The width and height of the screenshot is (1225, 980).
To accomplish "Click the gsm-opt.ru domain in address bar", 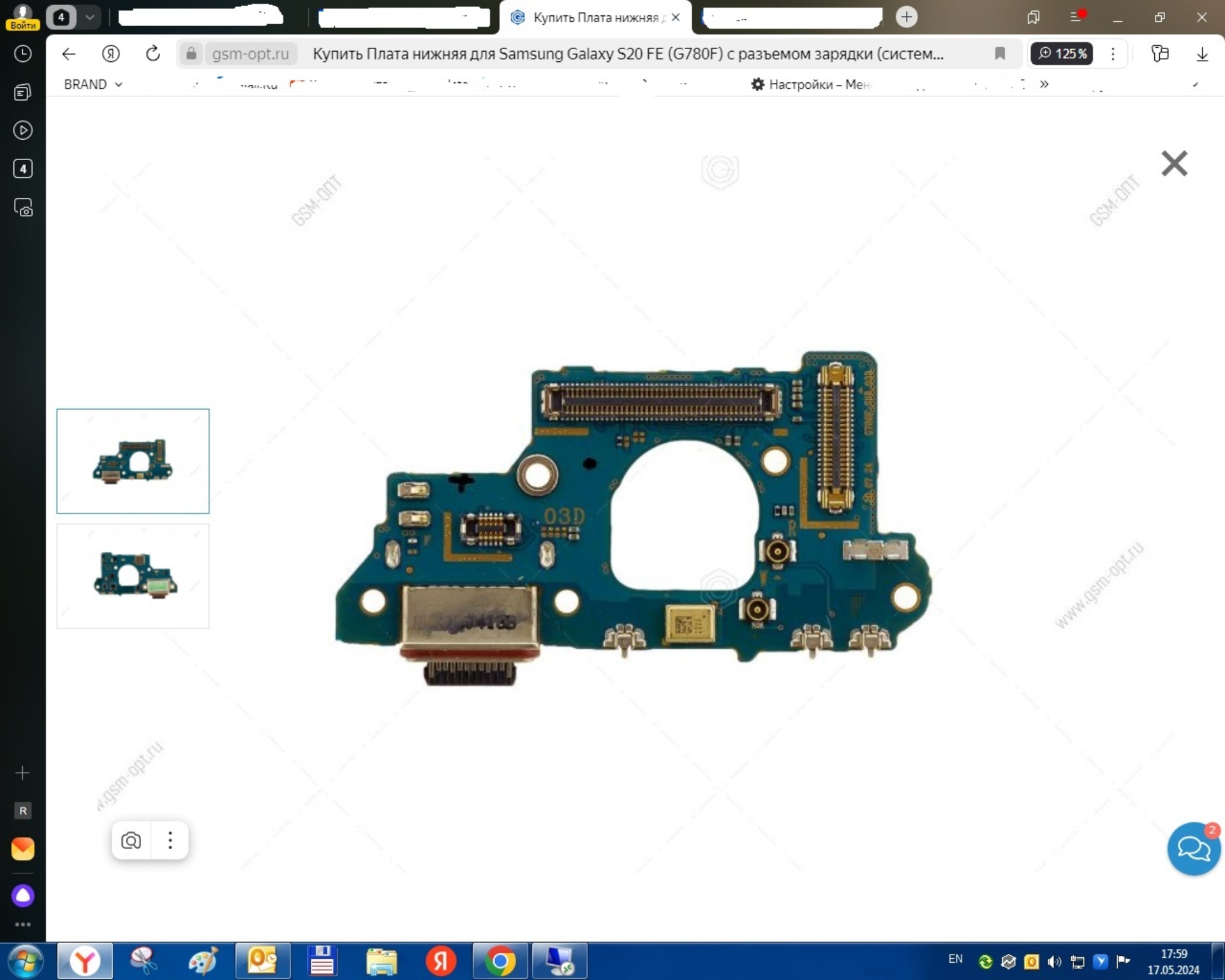I will (251, 54).
